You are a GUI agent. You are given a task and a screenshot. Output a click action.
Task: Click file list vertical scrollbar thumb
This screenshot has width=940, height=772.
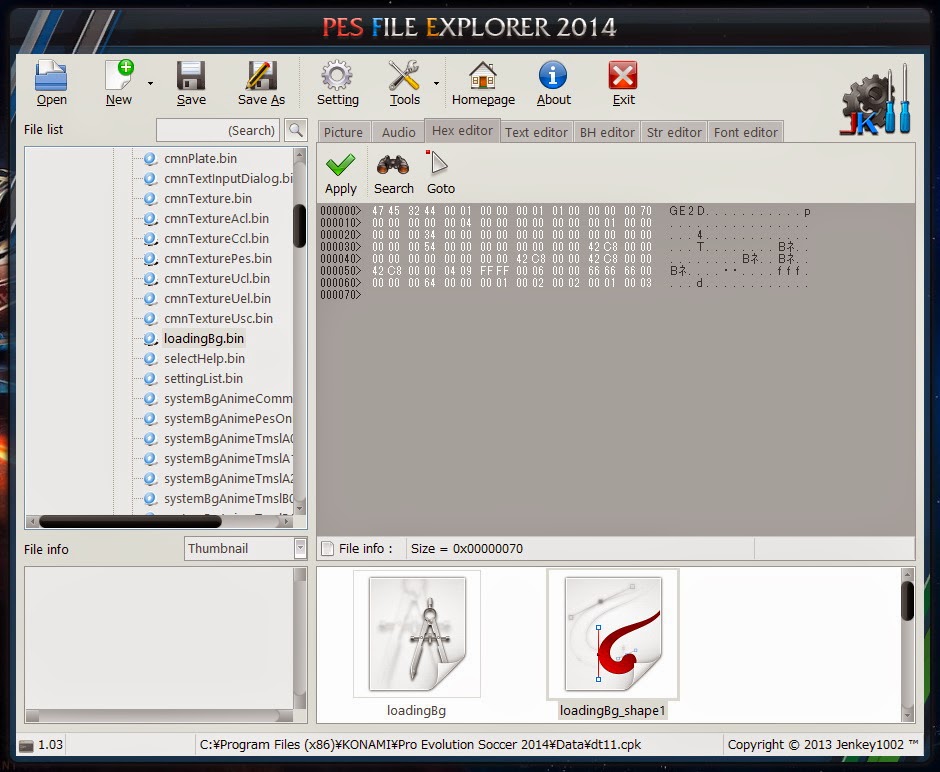click(x=300, y=225)
